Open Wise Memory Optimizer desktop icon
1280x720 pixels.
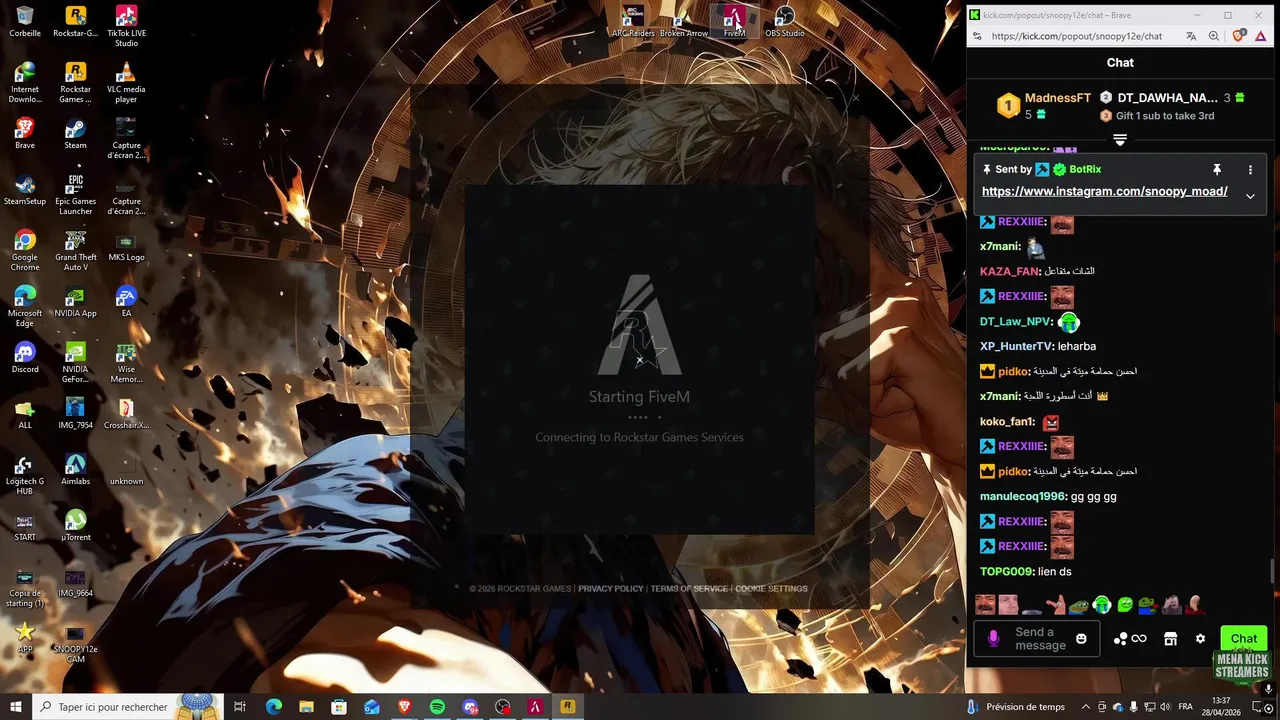[x=126, y=362]
